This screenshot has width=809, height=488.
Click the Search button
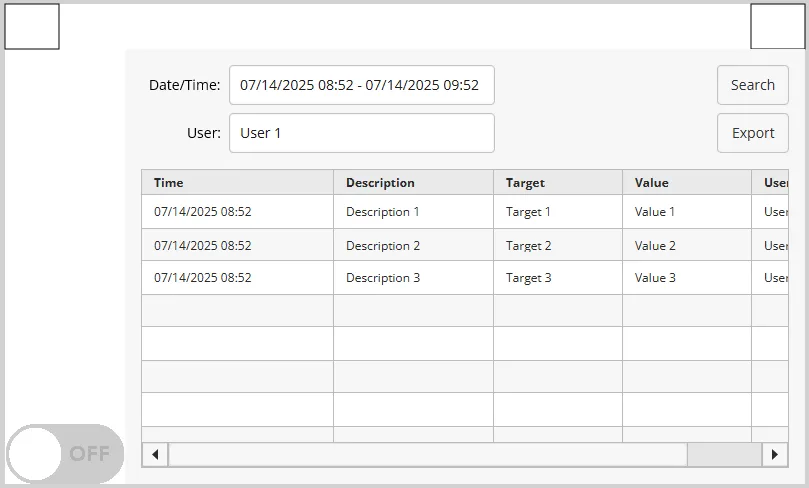click(x=752, y=85)
